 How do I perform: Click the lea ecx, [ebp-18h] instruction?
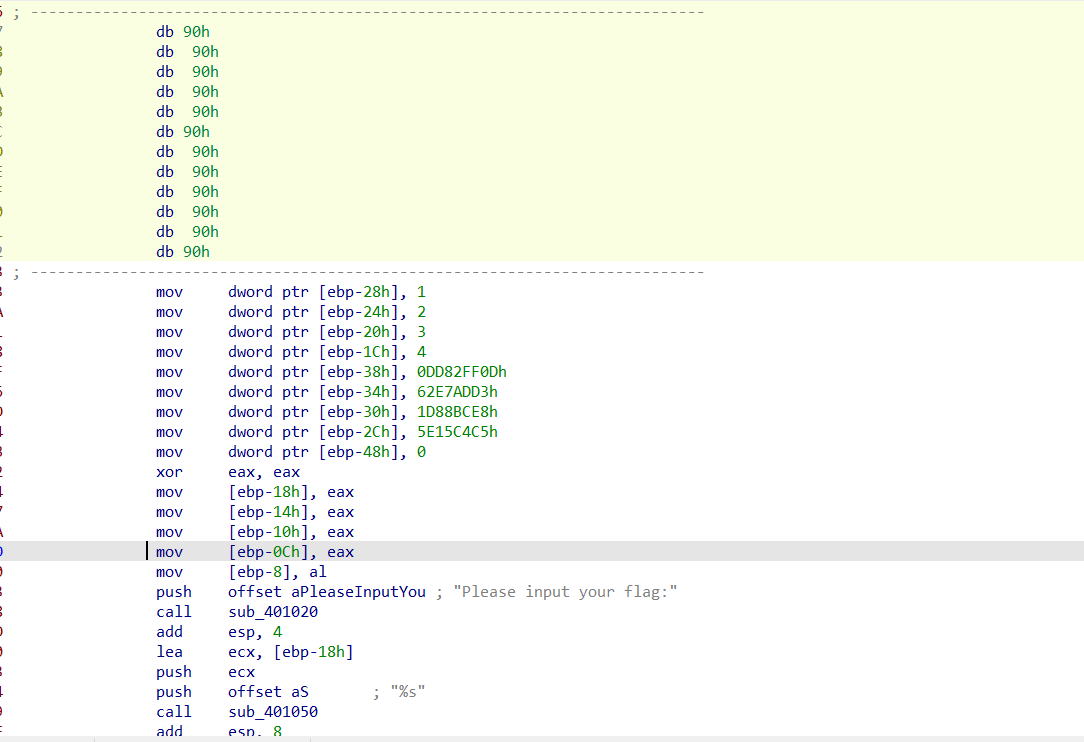[254, 652]
